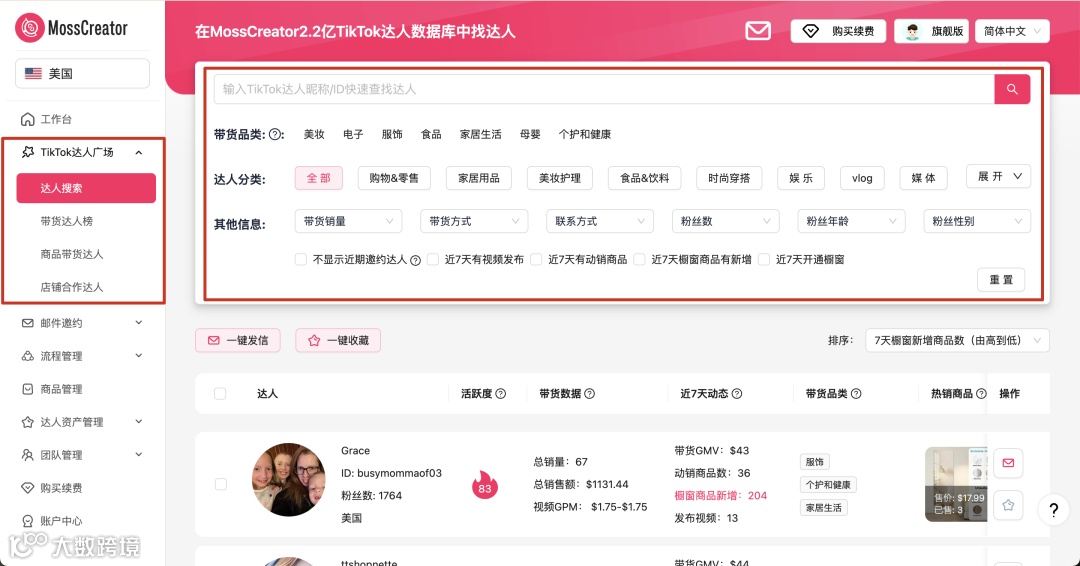Click the 旗舰版 user avatar
Screen dimensions: 1080x566
(913, 31)
